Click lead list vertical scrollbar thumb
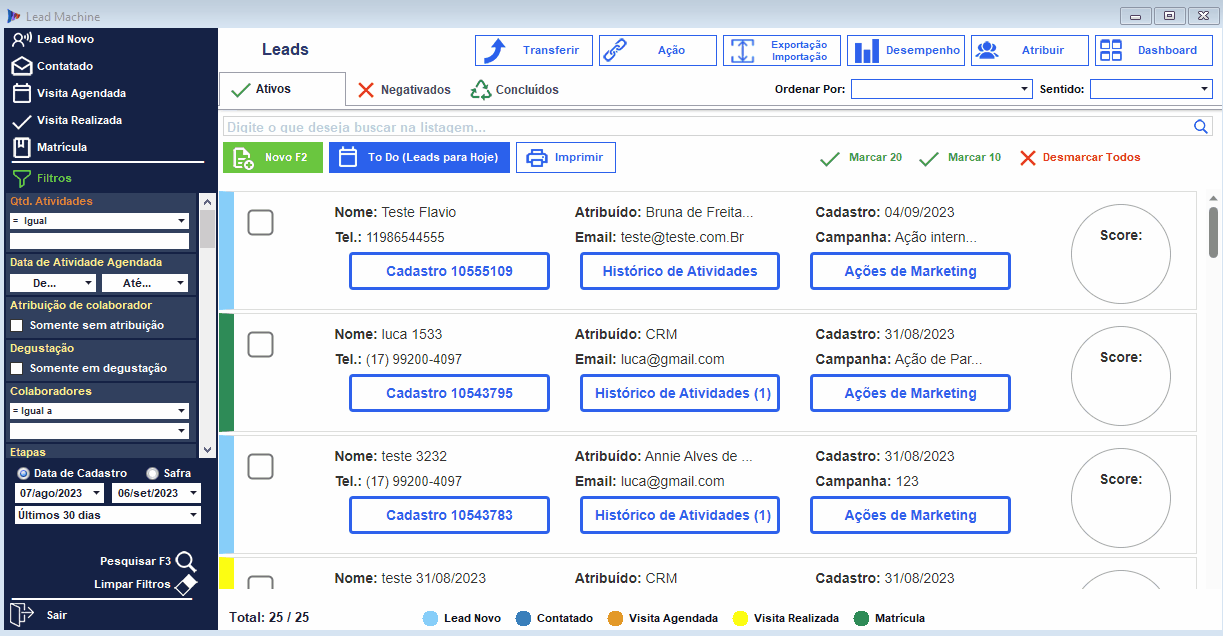 pyautogui.click(x=1213, y=232)
